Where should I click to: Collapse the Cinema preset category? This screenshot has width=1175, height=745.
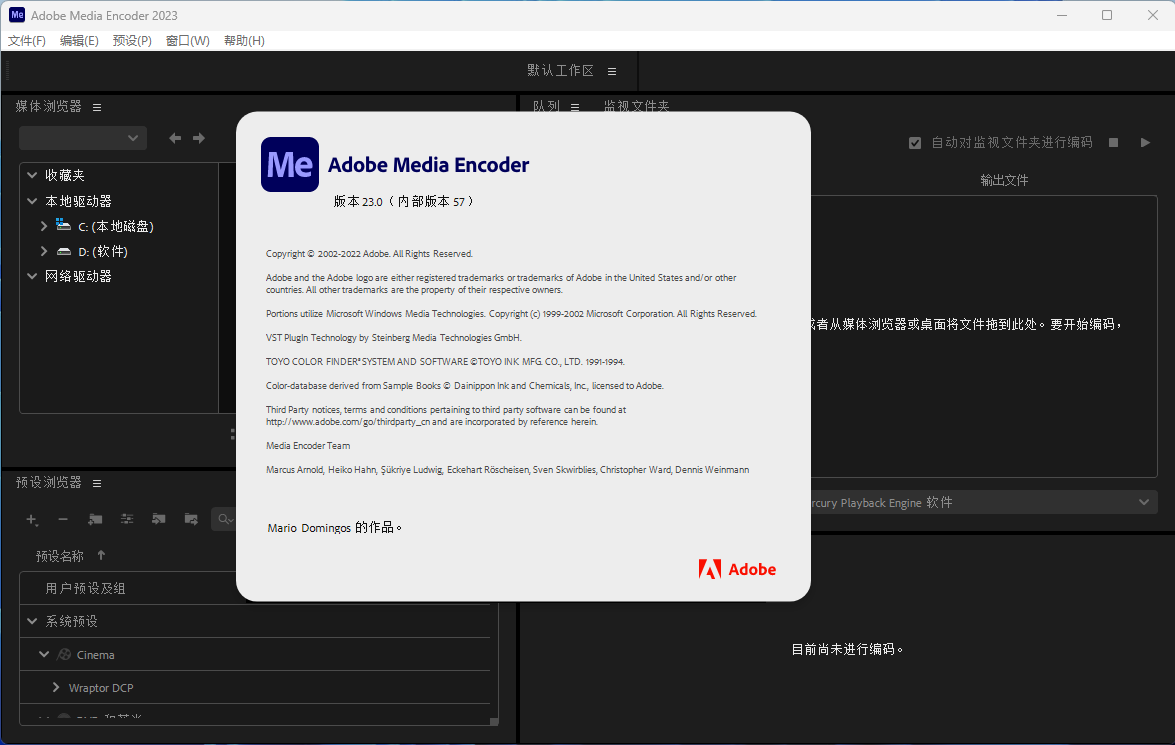pos(44,654)
